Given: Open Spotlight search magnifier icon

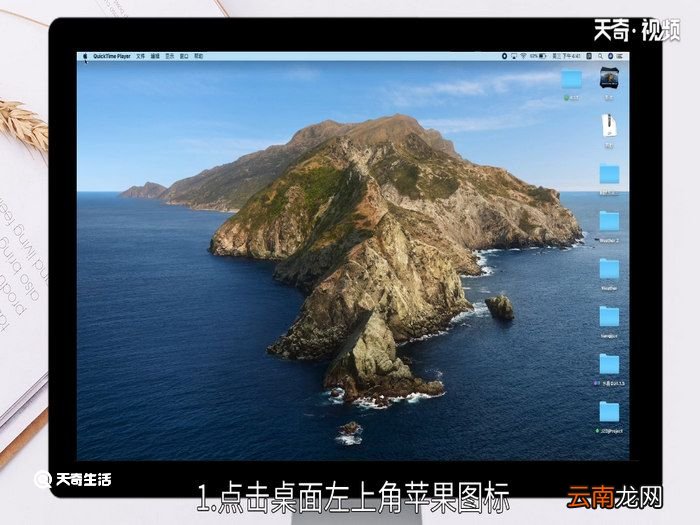Looking at the screenshot, I should [600, 56].
